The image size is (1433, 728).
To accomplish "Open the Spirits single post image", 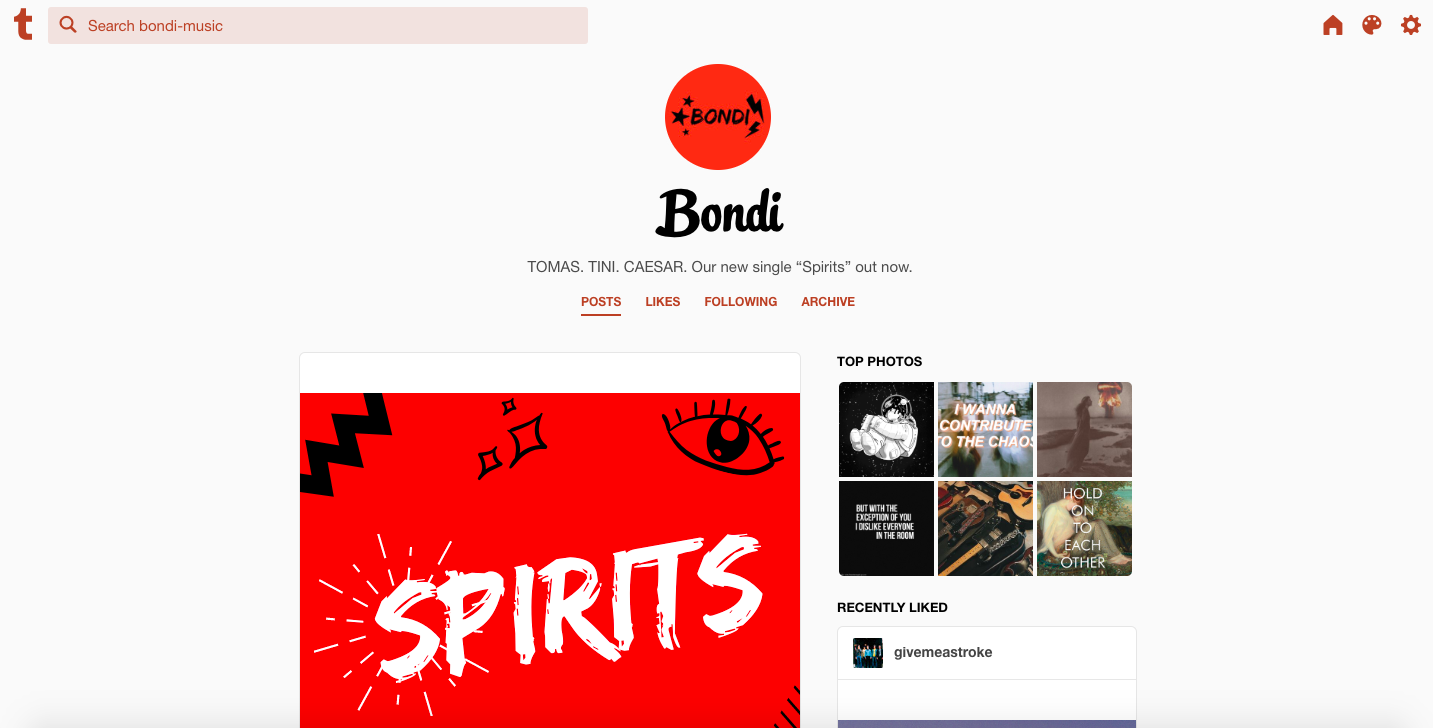I will coord(550,560).
